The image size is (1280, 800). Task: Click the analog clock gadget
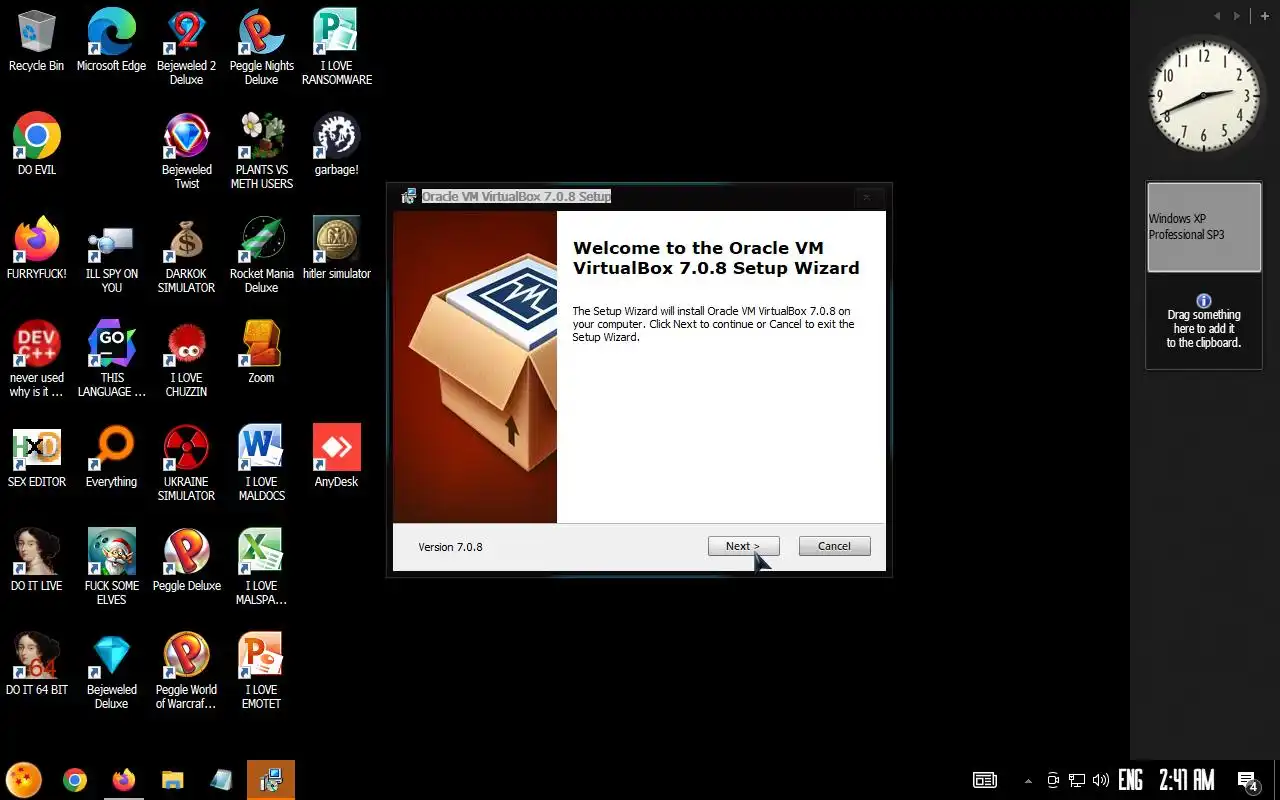1204,96
